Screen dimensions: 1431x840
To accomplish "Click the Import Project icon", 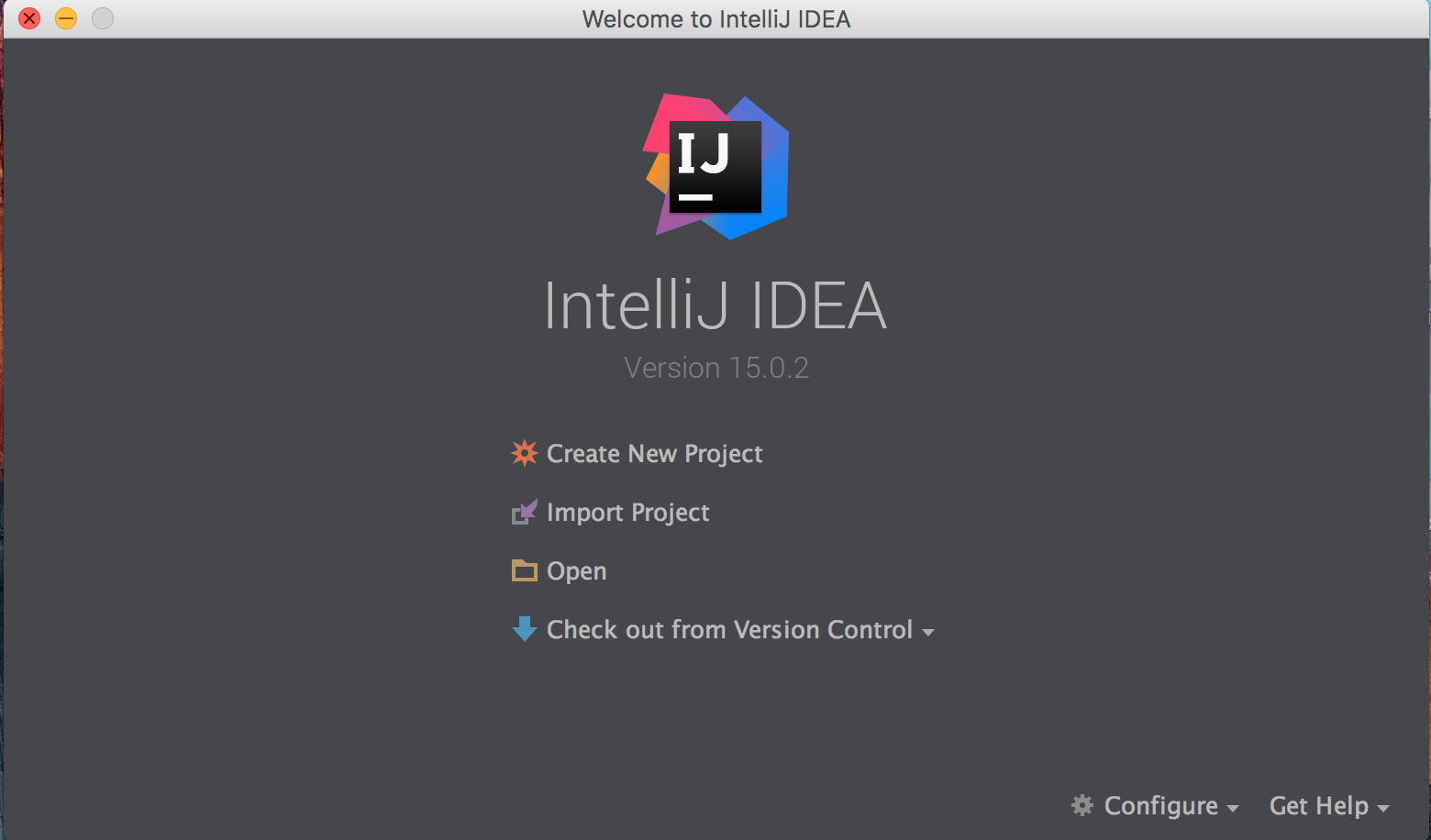I will click(524, 512).
